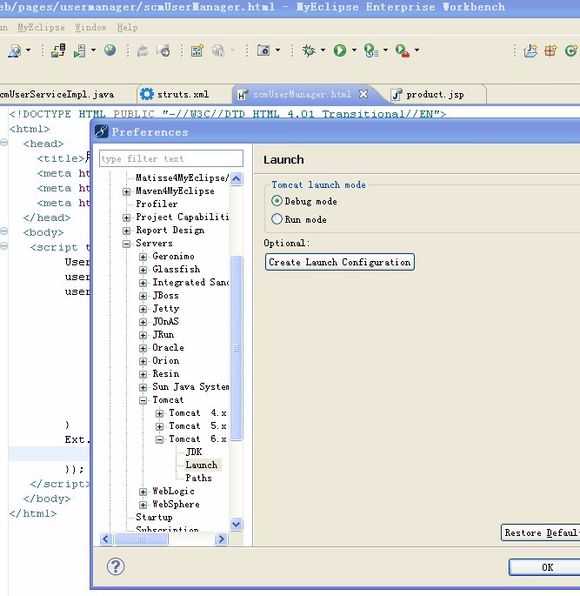Image resolution: width=580 pixels, height=596 pixels.
Task: Click the Restore Defaults button
Action: coord(541,533)
